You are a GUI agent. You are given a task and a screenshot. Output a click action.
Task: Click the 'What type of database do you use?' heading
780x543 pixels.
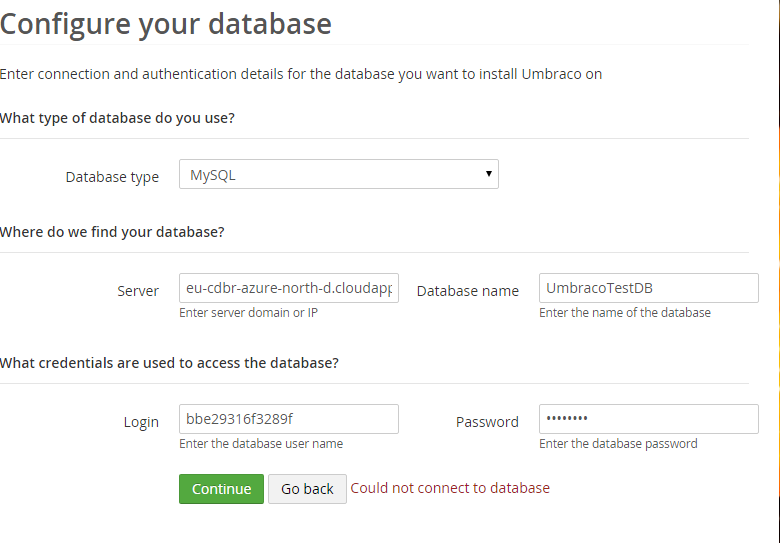tap(117, 118)
